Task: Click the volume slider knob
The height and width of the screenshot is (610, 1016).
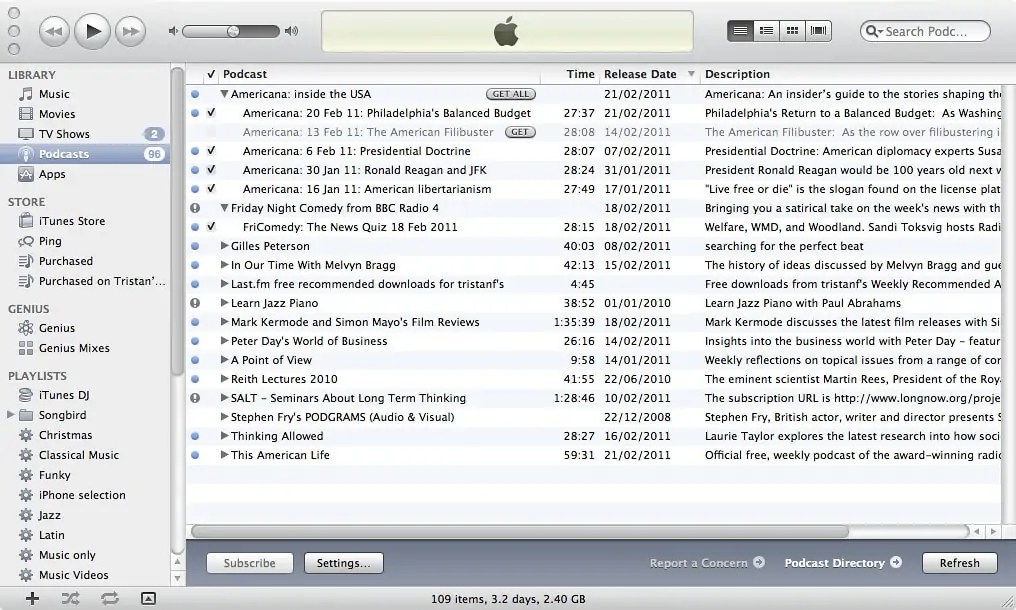Action: click(233, 31)
